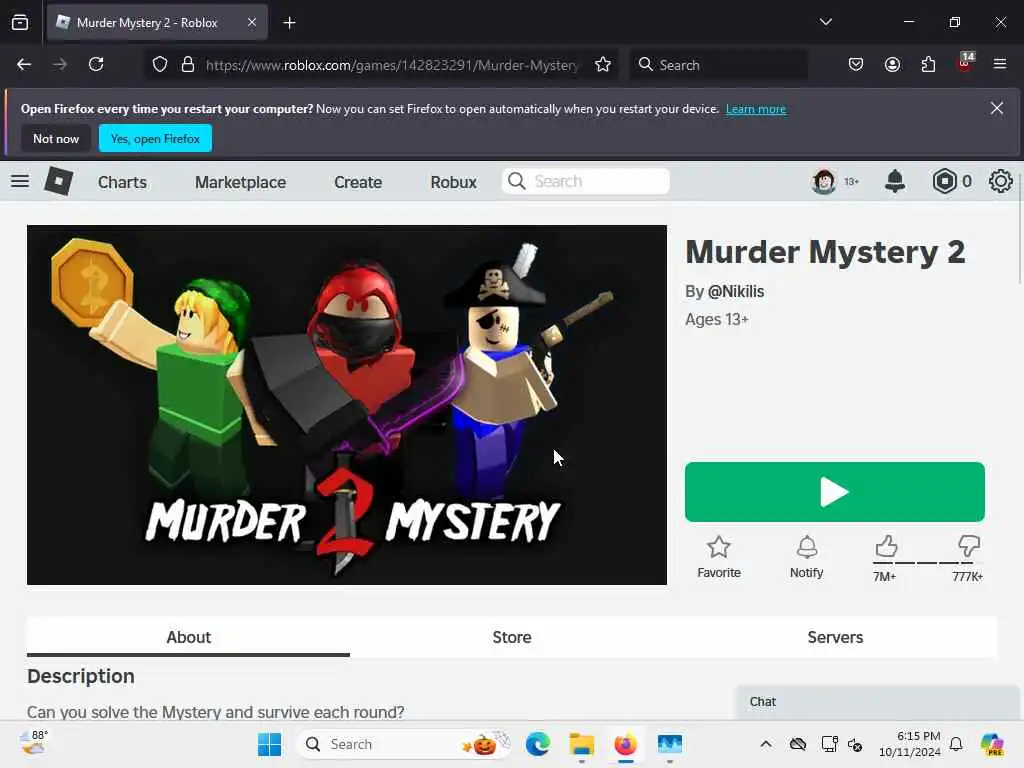The image size is (1024, 768).
Task: Open the Windows Start menu
Action: click(x=269, y=744)
